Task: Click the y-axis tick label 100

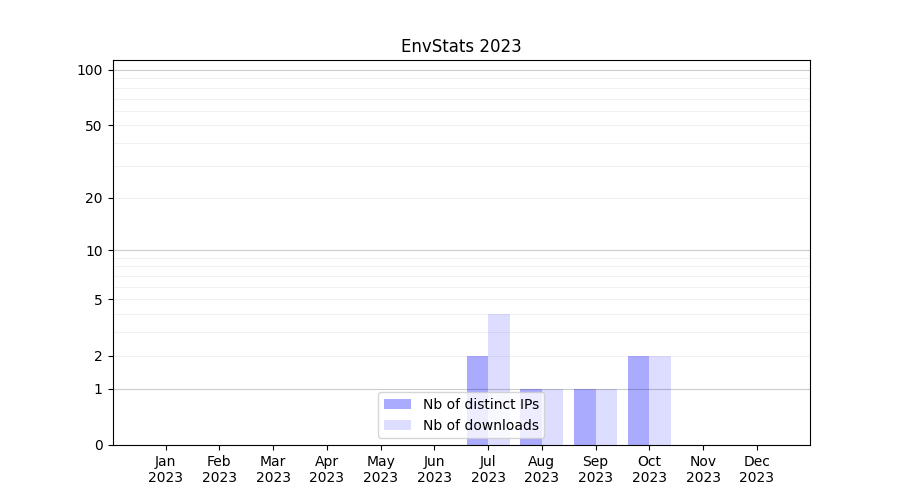Action: pyautogui.click(x=90, y=70)
